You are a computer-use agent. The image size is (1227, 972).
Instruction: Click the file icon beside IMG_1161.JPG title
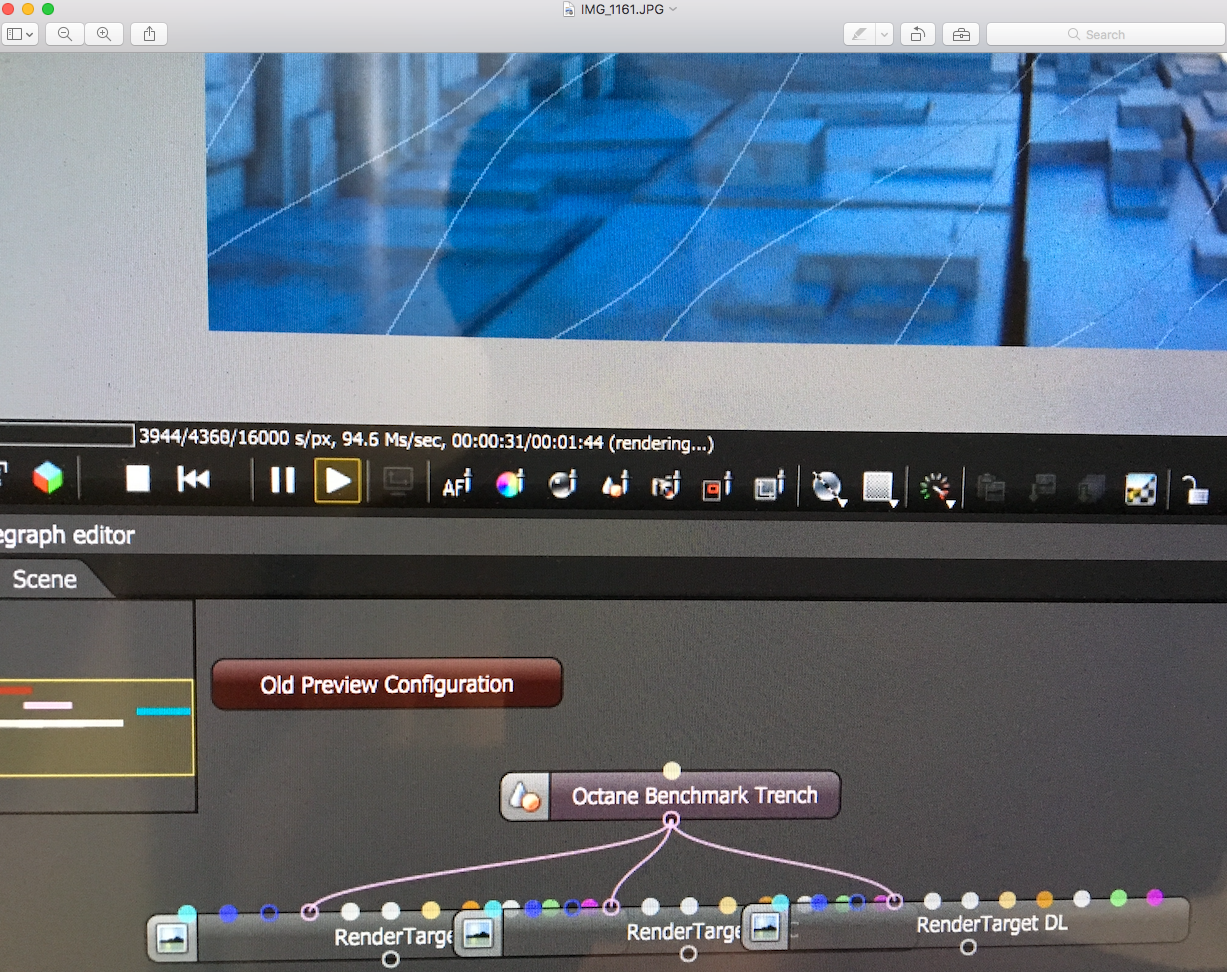click(x=569, y=9)
